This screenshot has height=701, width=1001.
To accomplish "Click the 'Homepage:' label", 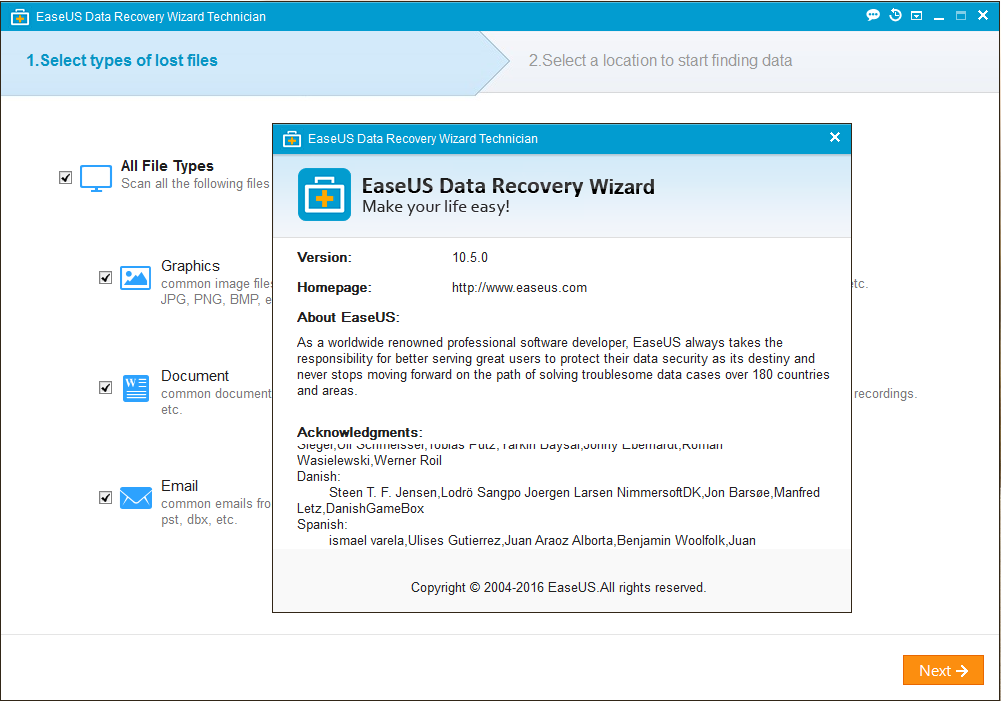I will [334, 287].
